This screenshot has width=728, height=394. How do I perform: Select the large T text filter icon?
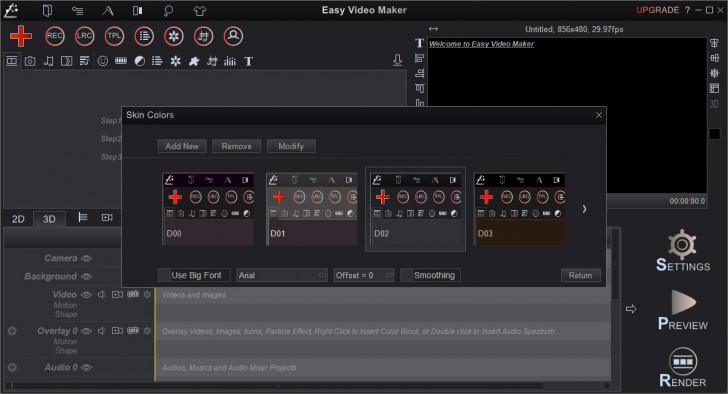pos(248,61)
